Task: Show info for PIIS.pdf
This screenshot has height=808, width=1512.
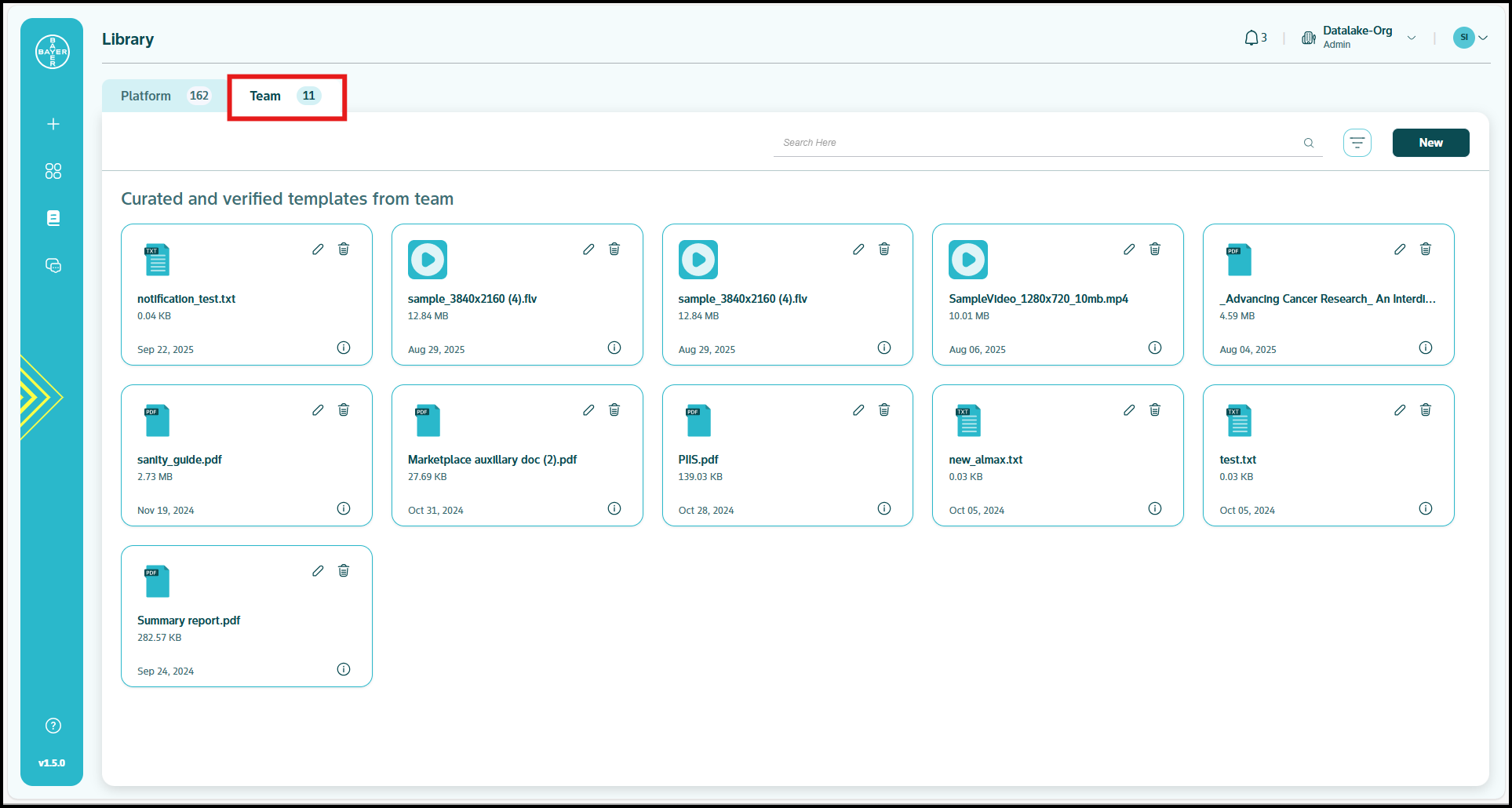Action: [884, 508]
